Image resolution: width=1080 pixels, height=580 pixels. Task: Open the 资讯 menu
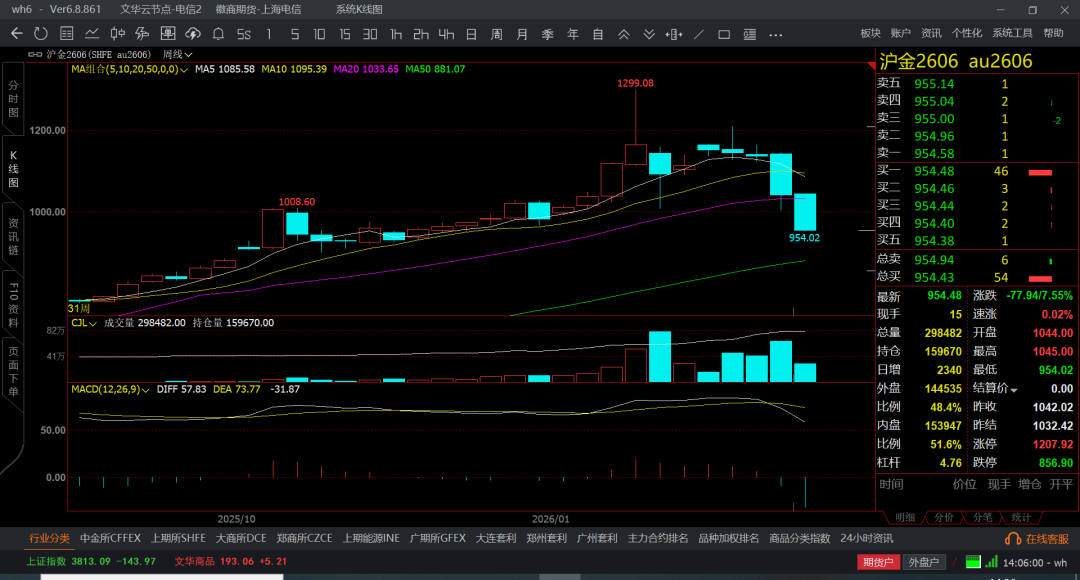(x=931, y=33)
